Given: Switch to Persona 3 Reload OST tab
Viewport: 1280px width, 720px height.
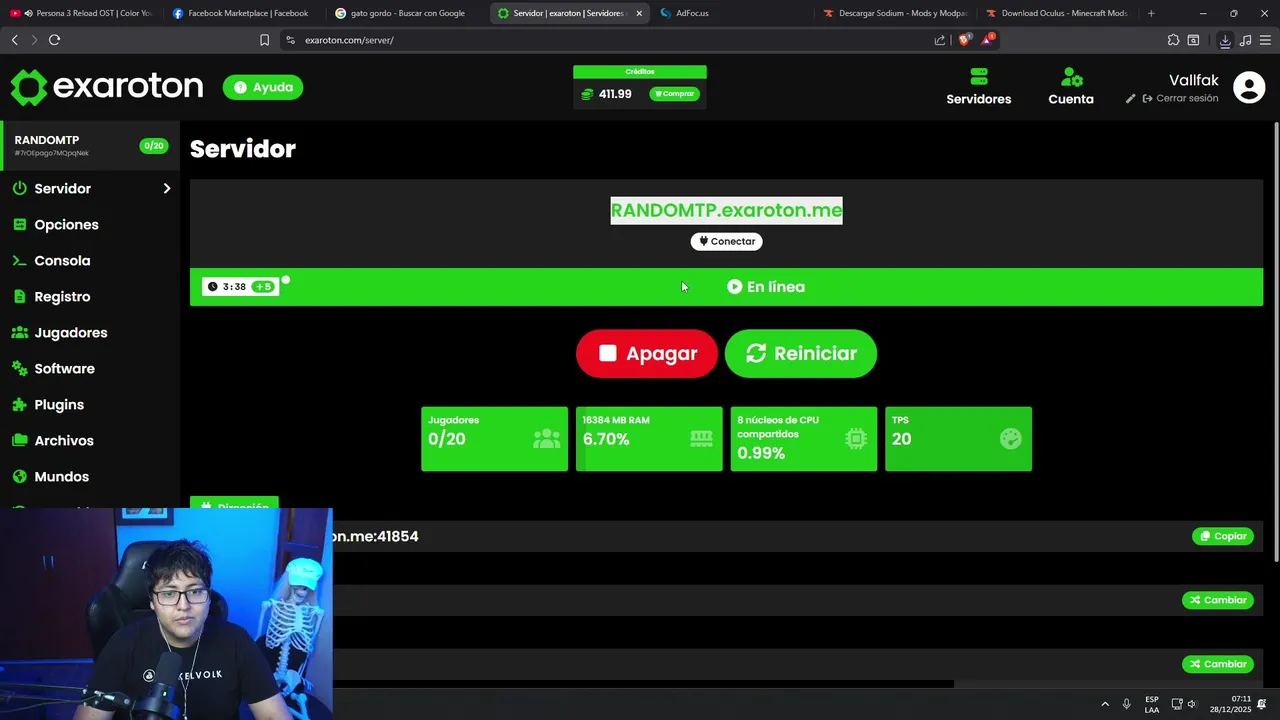Looking at the screenshot, I should [82, 13].
